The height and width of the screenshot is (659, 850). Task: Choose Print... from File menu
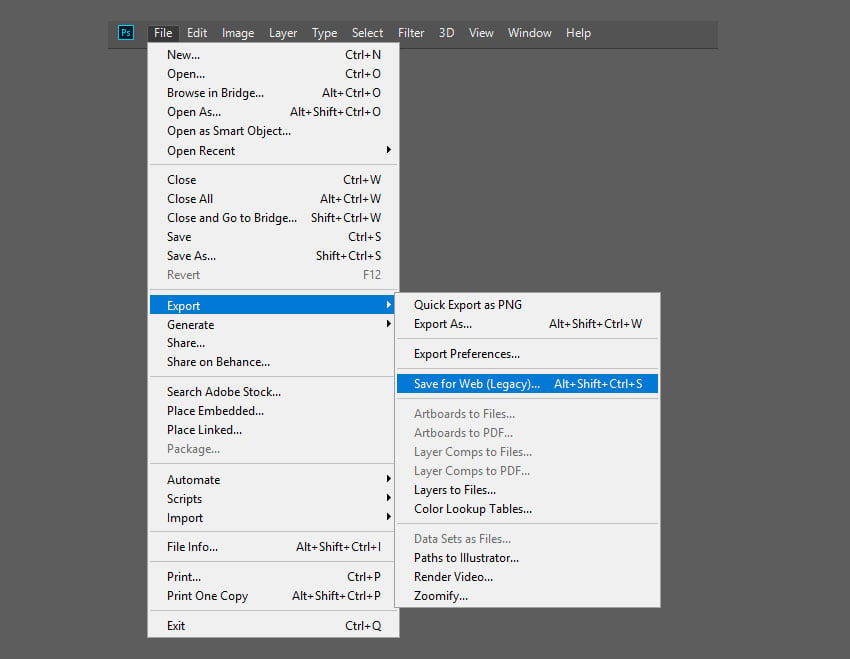274,577
